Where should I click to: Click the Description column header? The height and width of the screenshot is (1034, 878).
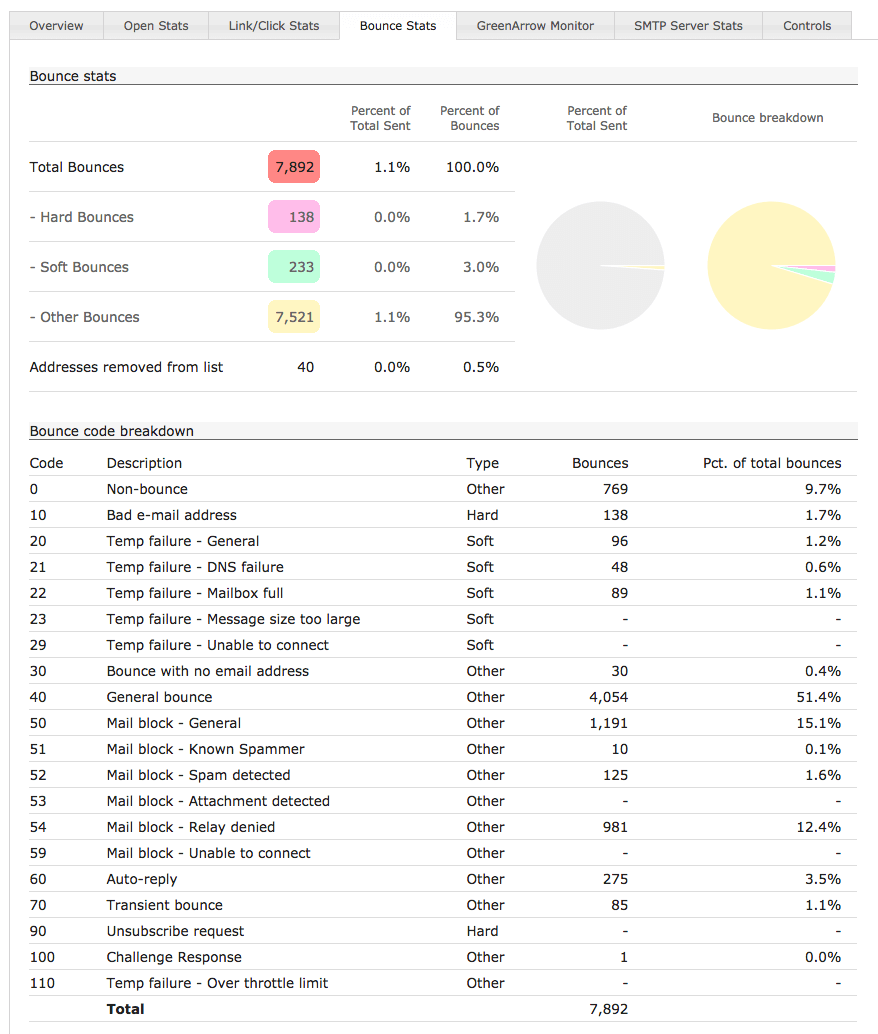coord(144,463)
